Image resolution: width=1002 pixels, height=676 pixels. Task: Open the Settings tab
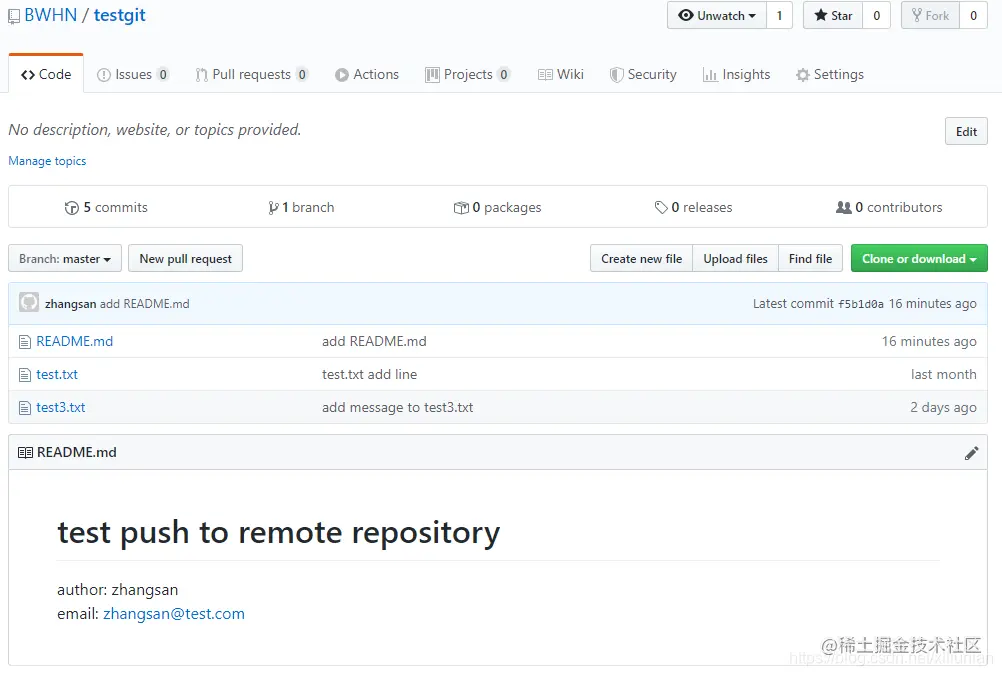[x=829, y=75]
